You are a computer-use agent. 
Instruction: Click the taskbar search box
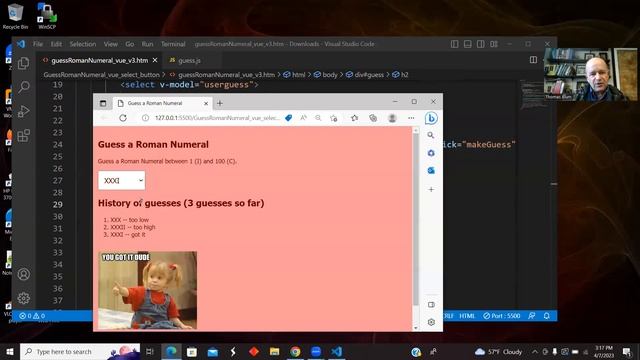tap(80, 351)
